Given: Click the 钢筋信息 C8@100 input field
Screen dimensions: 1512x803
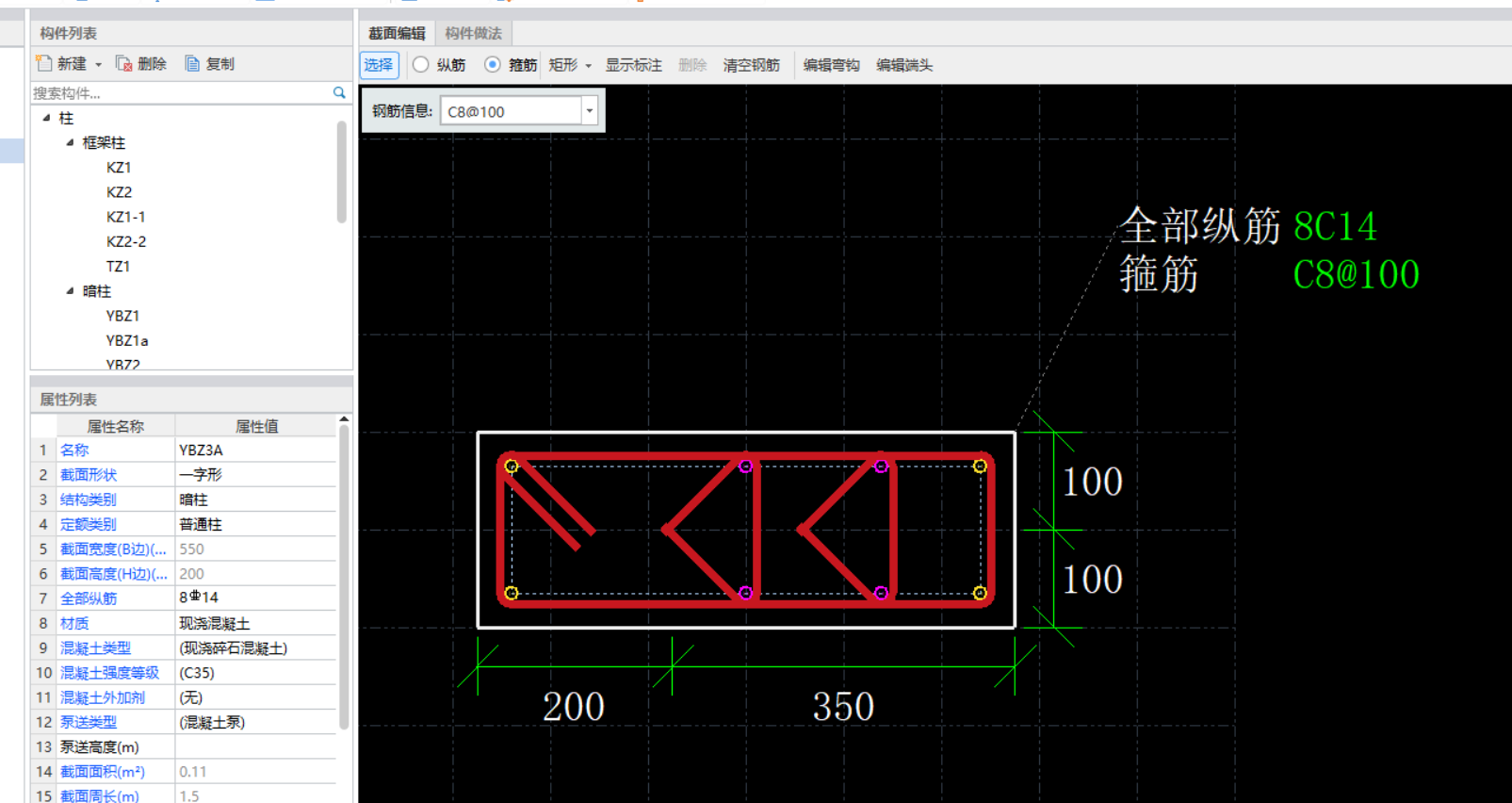Looking at the screenshot, I should tap(511, 111).
